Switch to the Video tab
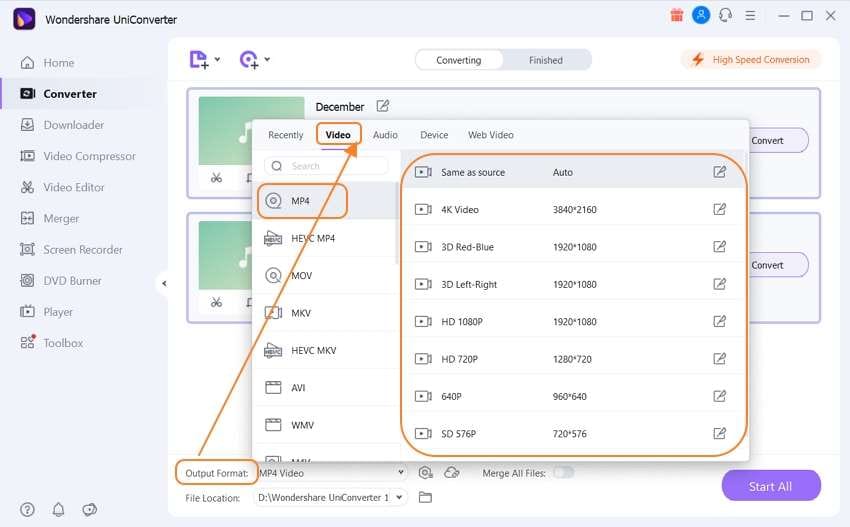 (338, 135)
